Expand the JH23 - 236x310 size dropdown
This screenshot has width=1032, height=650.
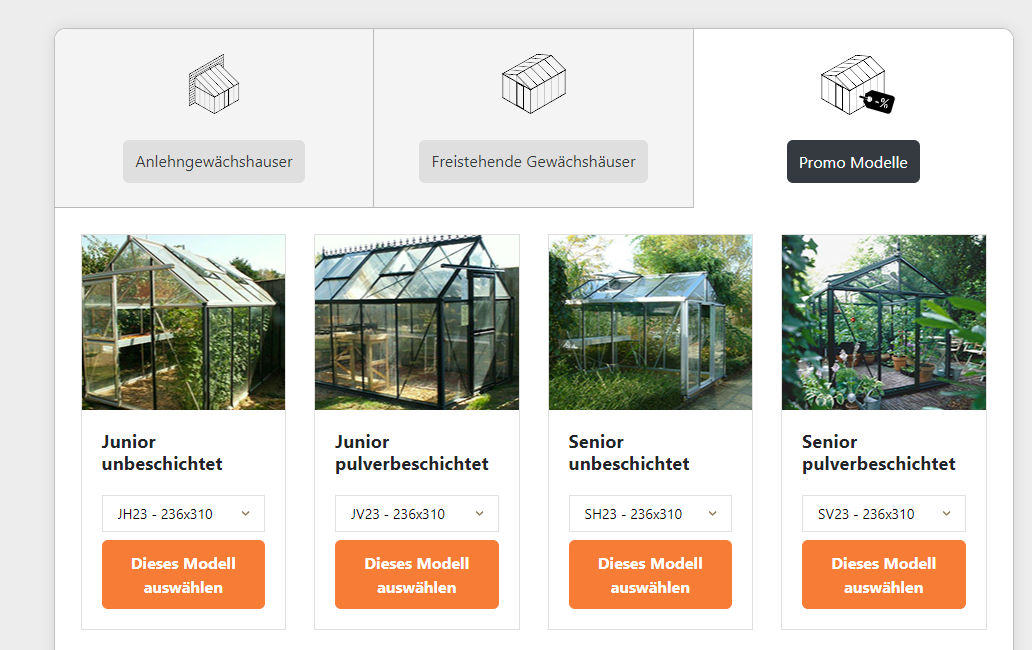point(184,514)
